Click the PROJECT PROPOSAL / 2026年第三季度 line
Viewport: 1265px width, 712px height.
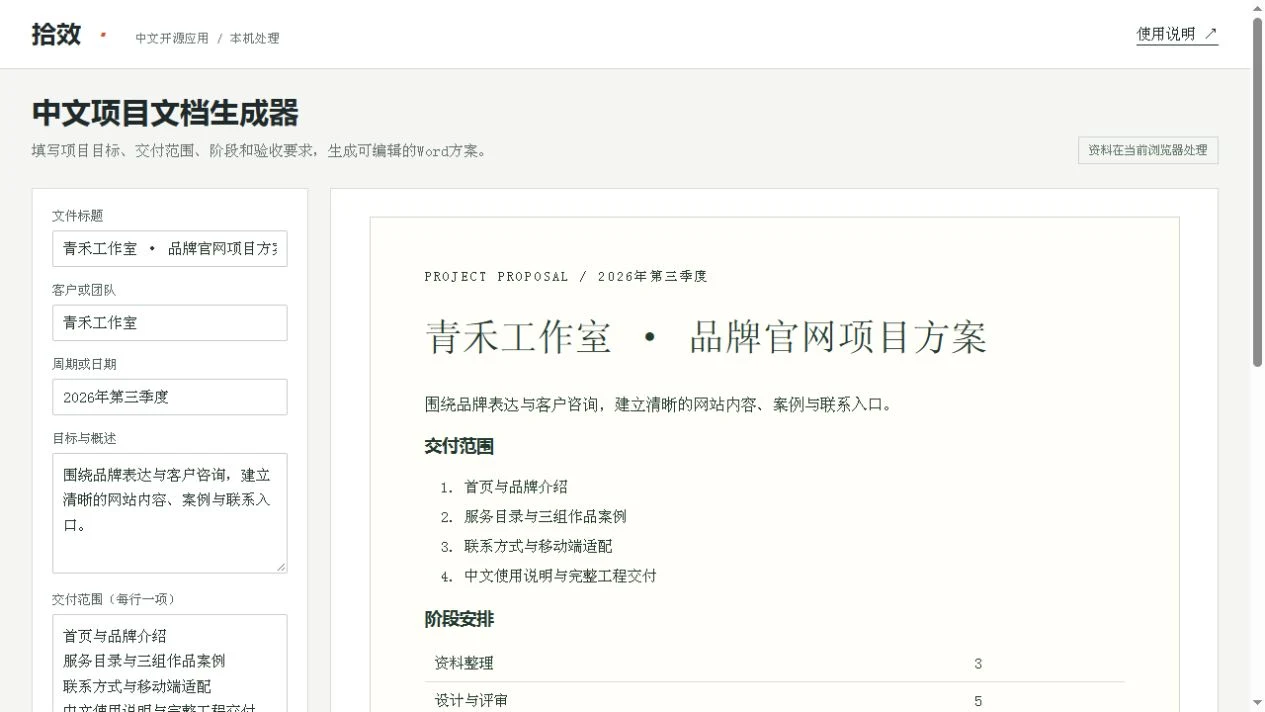(566, 276)
